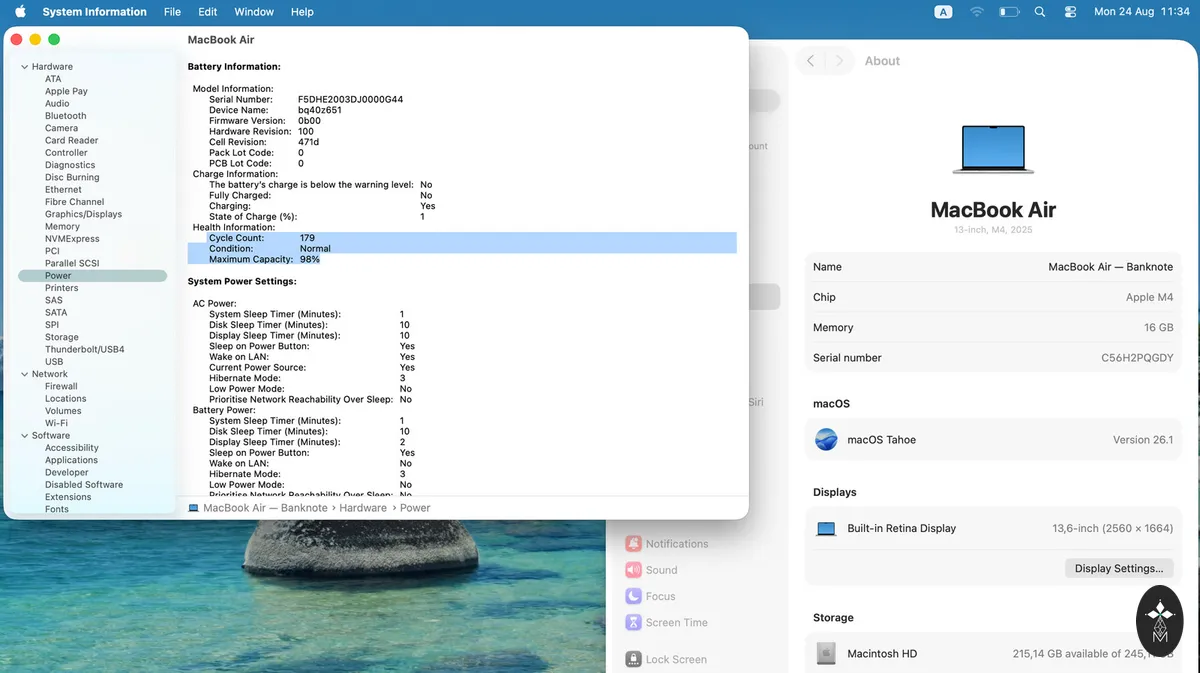Image resolution: width=1200 pixels, height=673 pixels.
Task: Open Lock Screen in System Settings sidebar
Action: (x=666, y=659)
